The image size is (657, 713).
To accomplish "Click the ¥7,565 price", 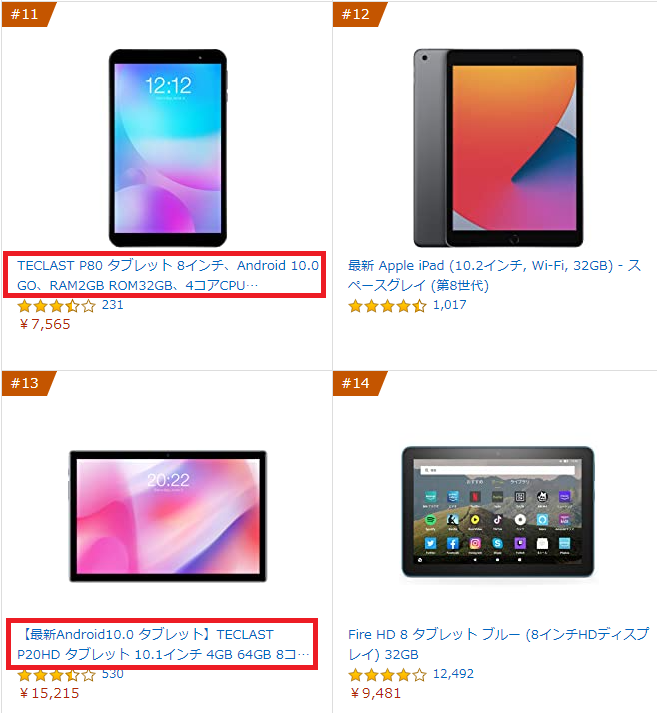I will 45,324.
